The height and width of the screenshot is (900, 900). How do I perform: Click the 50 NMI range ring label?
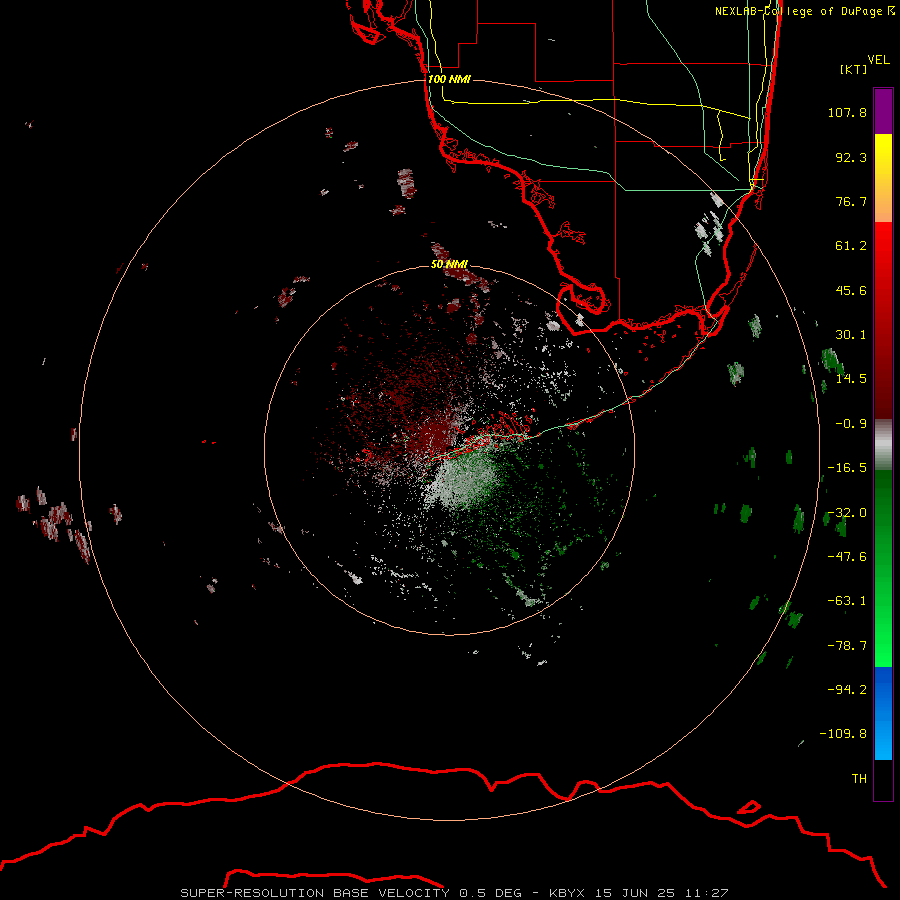tap(449, 264)
